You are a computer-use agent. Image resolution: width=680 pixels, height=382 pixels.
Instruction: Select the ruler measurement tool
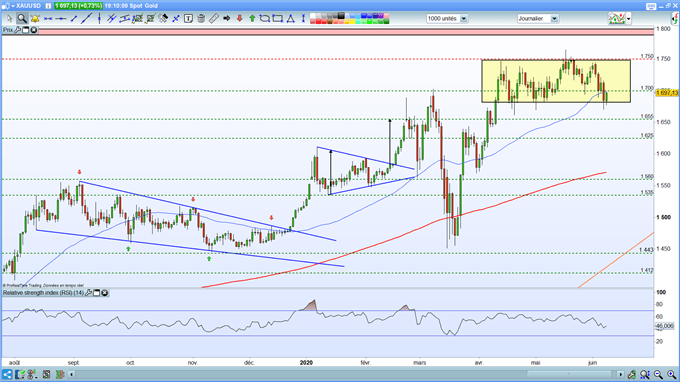coord(214,19)
